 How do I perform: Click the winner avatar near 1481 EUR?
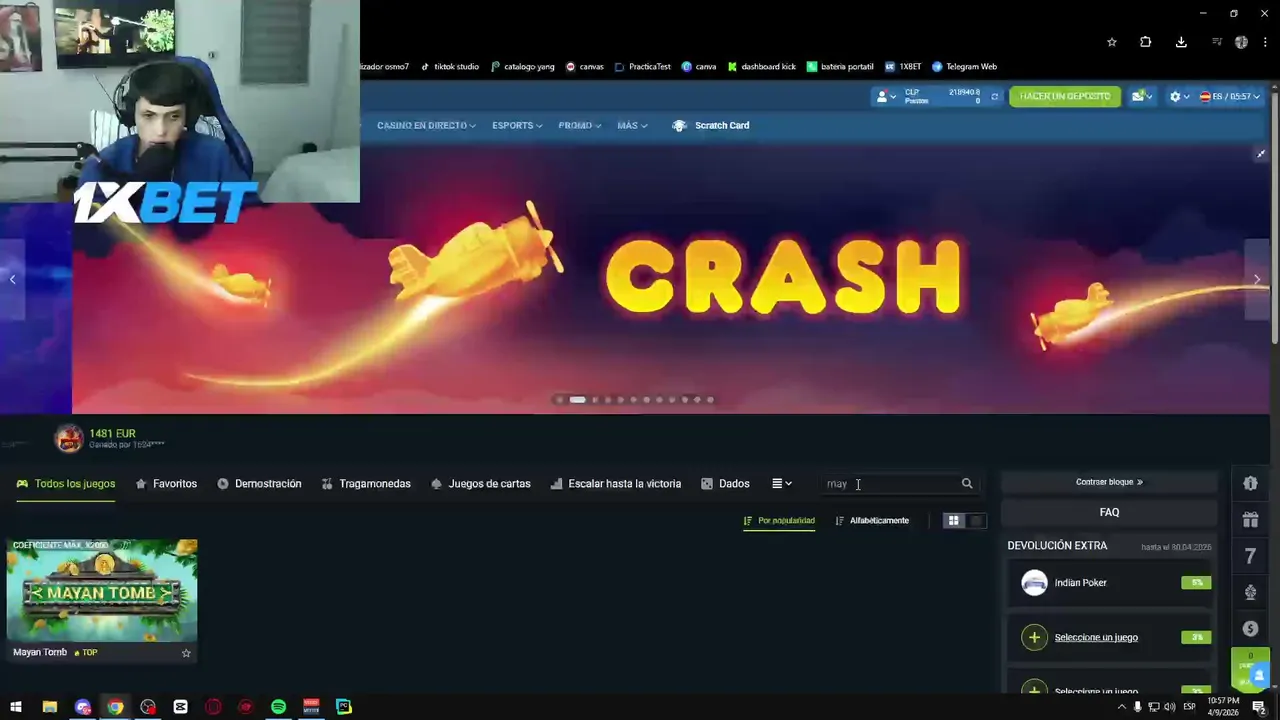pyautogui.click(x=69, y=438)
